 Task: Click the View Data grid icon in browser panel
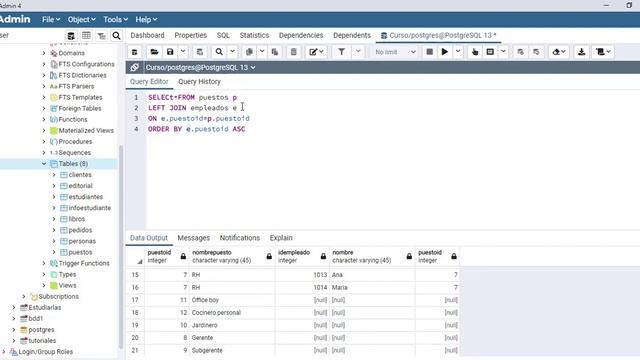[x=86, y=36]
